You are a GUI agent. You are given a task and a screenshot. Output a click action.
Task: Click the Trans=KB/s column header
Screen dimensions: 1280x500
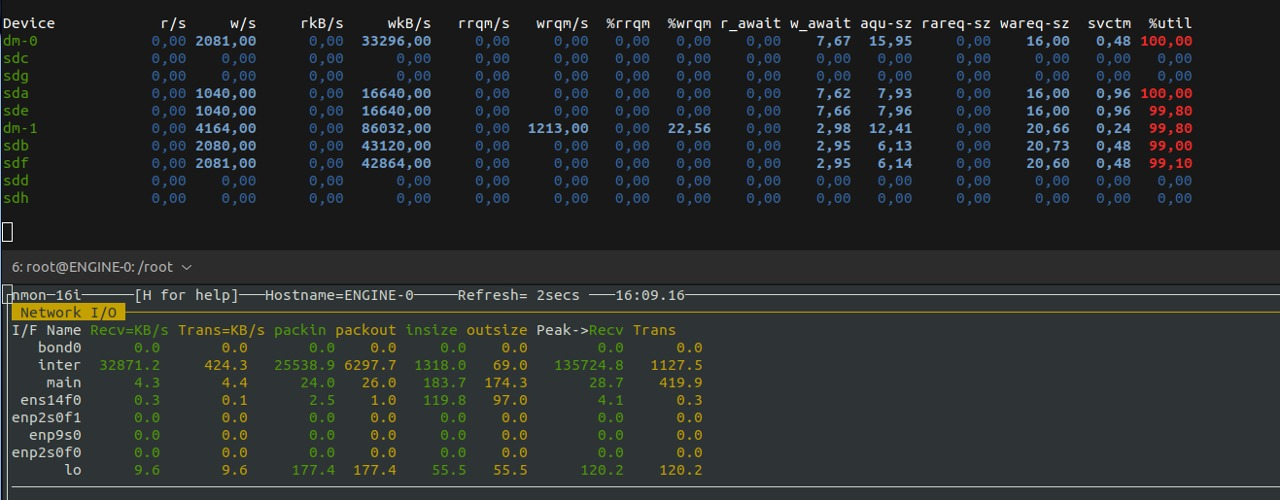click(222, 330)
